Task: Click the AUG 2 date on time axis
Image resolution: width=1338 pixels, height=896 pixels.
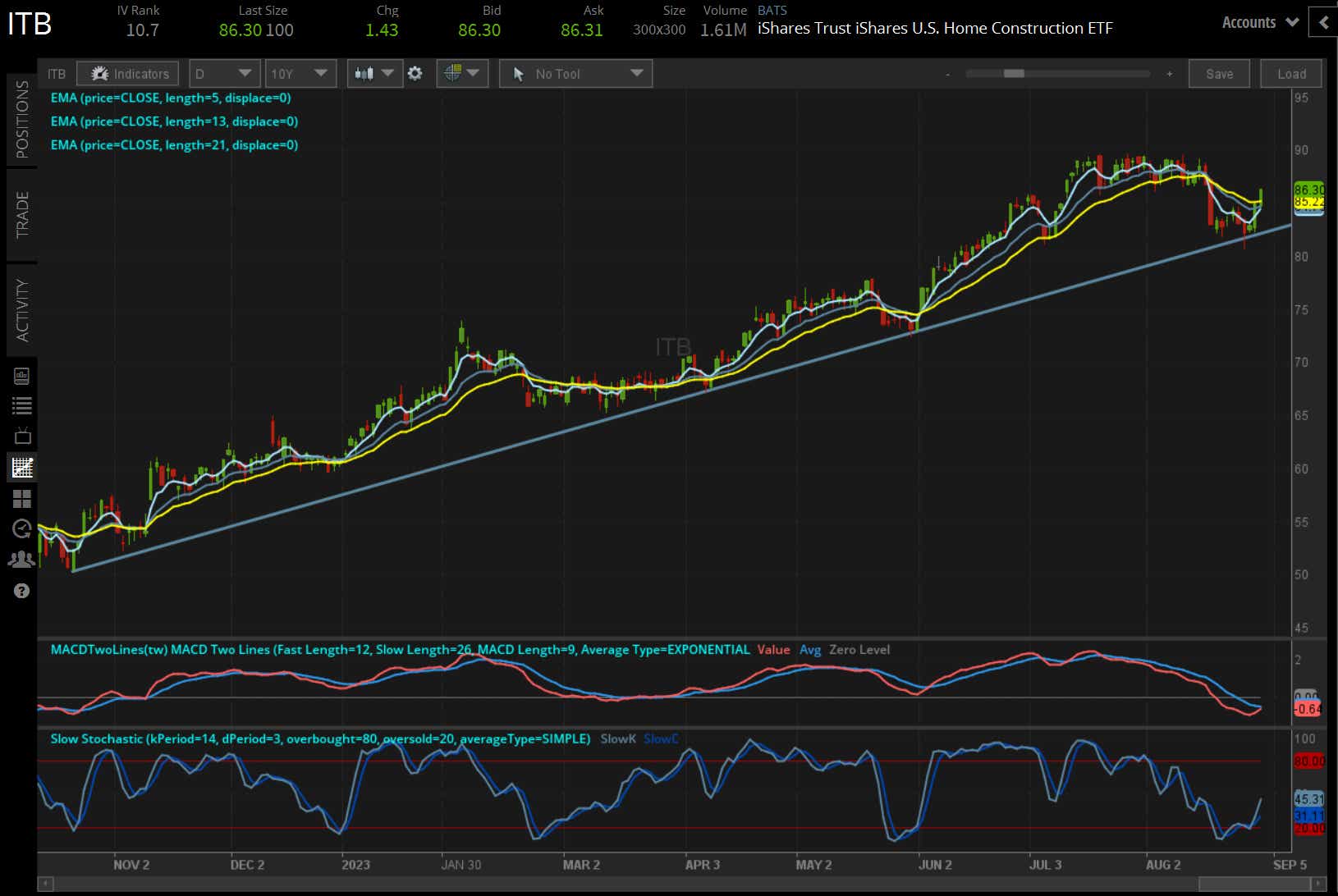Action: [x=1163, y=865]
